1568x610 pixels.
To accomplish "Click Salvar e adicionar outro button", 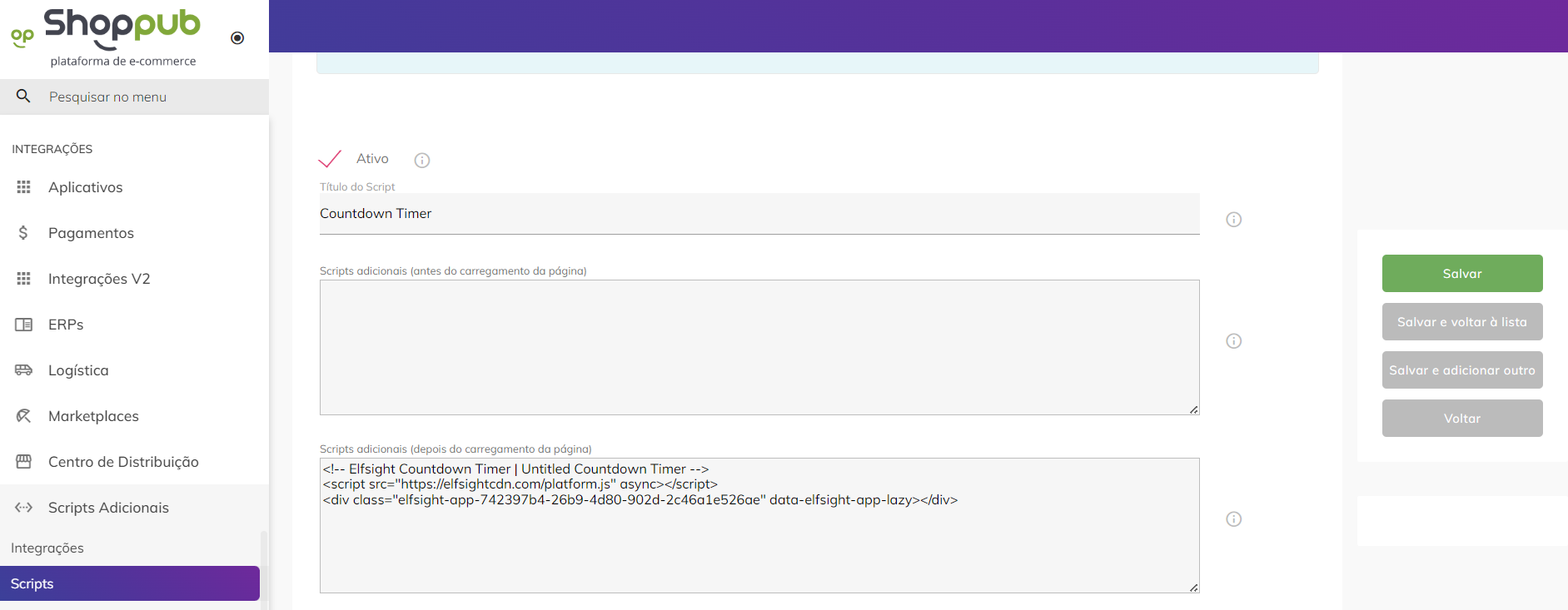I will tap(1461, 370).
